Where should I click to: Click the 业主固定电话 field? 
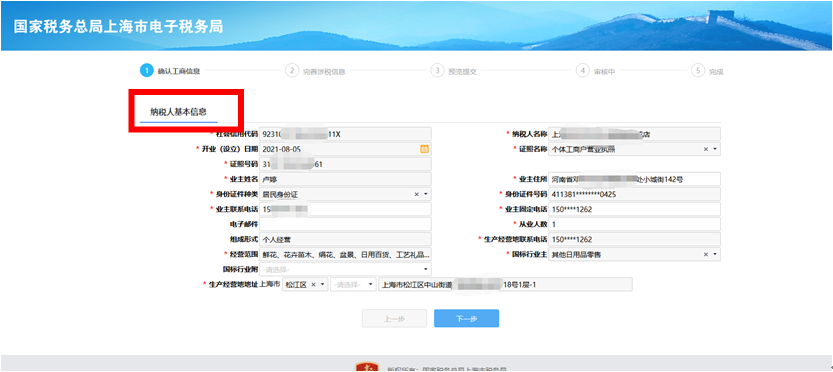click(634, 209)
